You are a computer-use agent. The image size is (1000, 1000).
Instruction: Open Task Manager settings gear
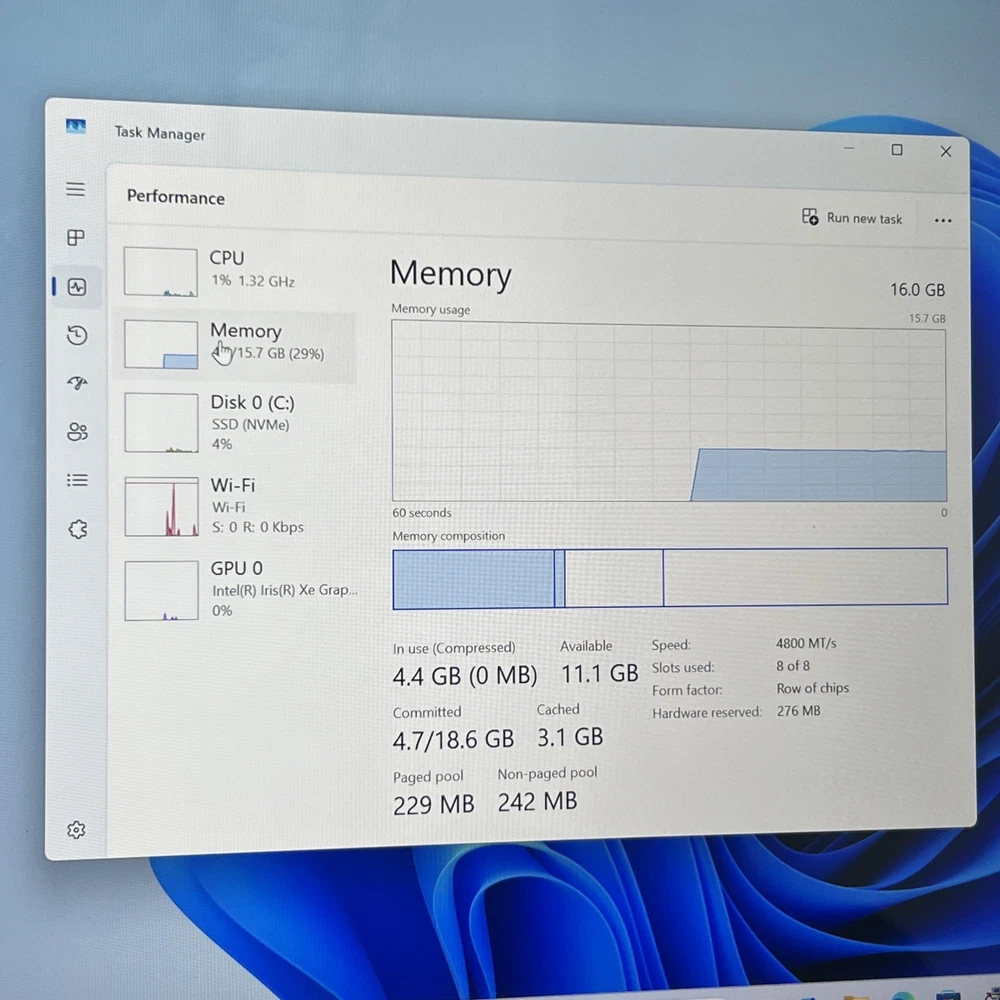[76, 830]
